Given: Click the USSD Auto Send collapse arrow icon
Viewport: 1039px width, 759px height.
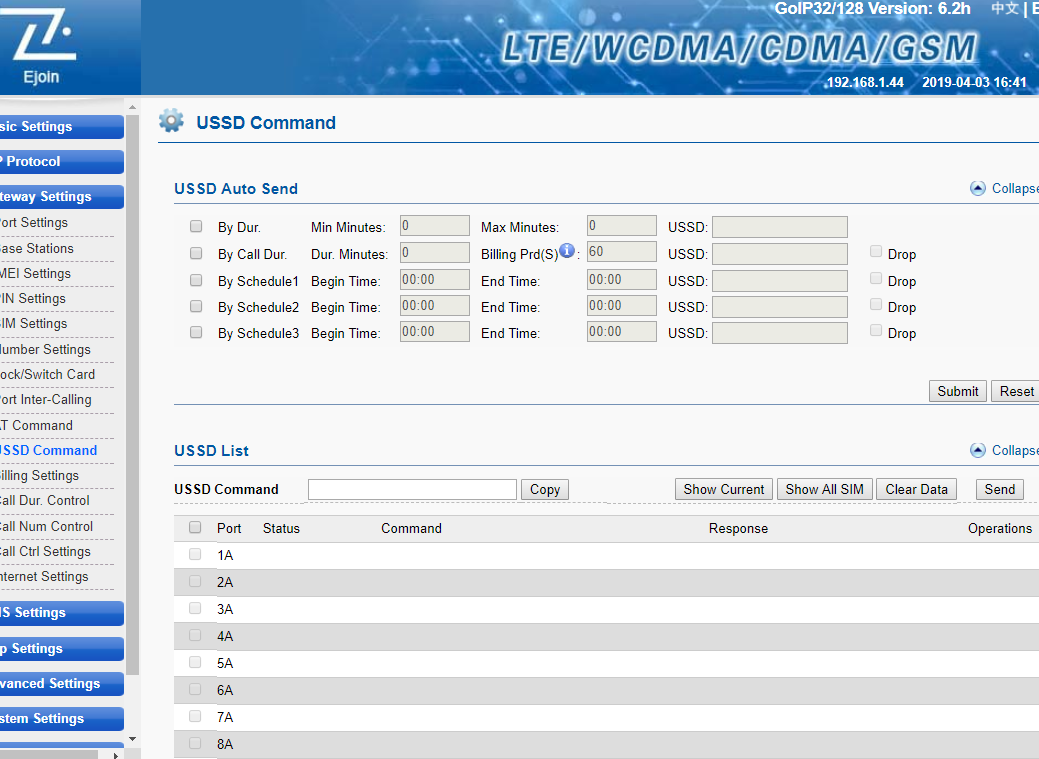Looking at the screenshot, I should 978,188.
